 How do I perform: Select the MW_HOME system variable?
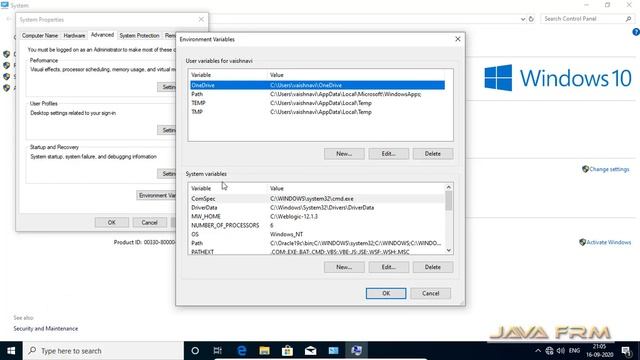pyautogui.click(x=317, y=216)
